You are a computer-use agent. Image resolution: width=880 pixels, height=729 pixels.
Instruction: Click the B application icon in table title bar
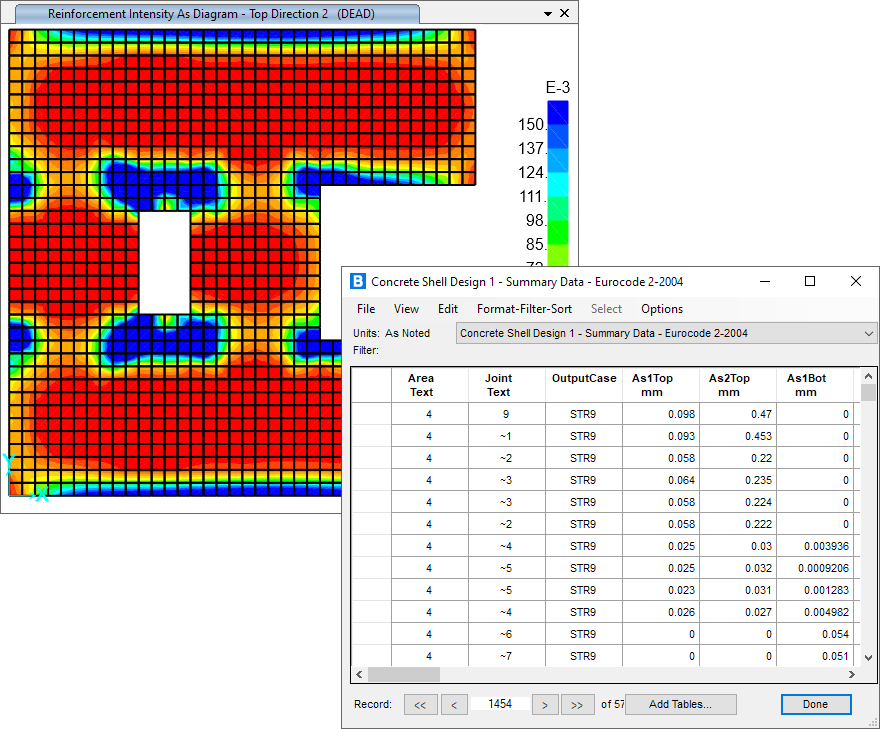[358, 282]
